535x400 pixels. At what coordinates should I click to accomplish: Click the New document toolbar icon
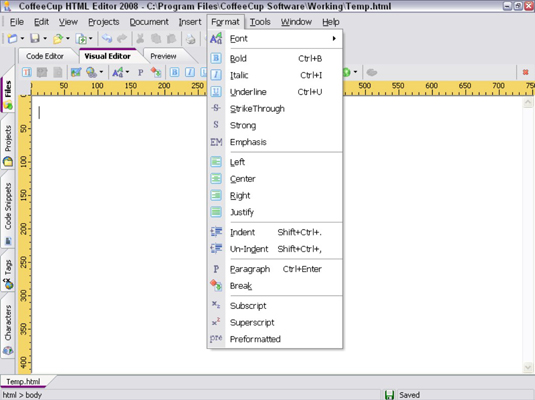click(x=12, y=39)
